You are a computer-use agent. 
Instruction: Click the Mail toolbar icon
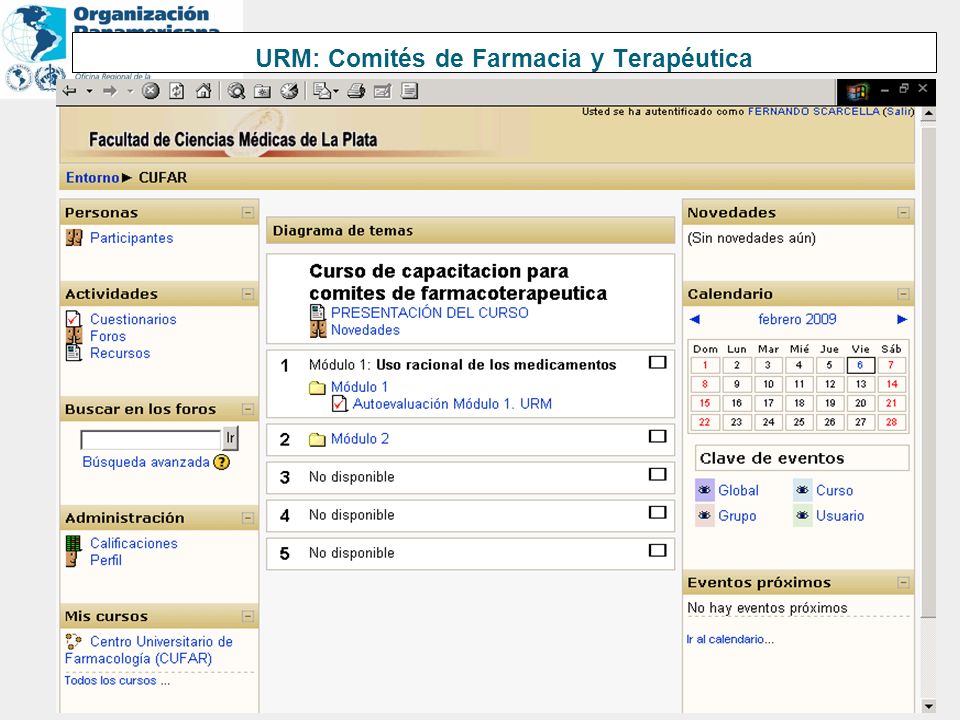pos(321,91)
